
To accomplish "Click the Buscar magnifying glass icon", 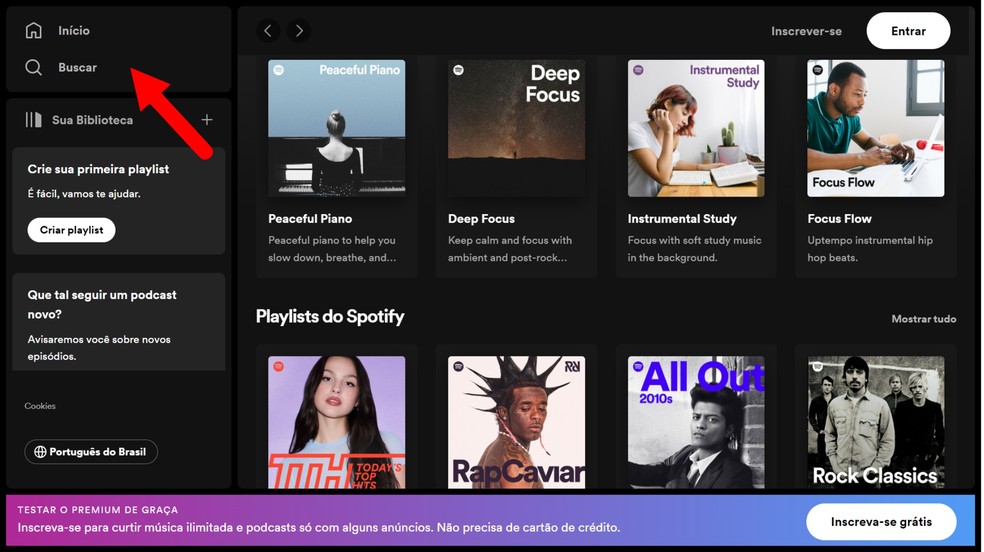I will point(33,67).
